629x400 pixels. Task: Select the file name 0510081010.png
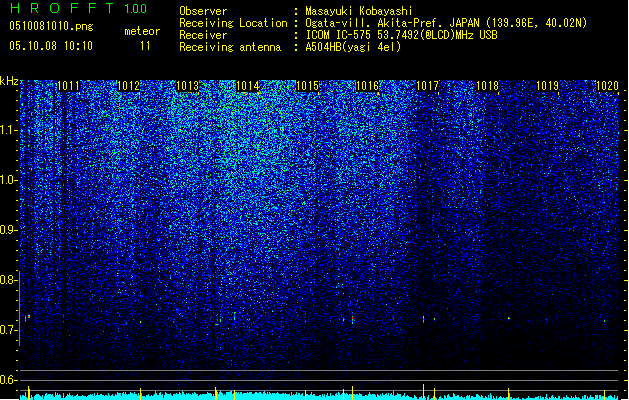(x=51, y=26)
